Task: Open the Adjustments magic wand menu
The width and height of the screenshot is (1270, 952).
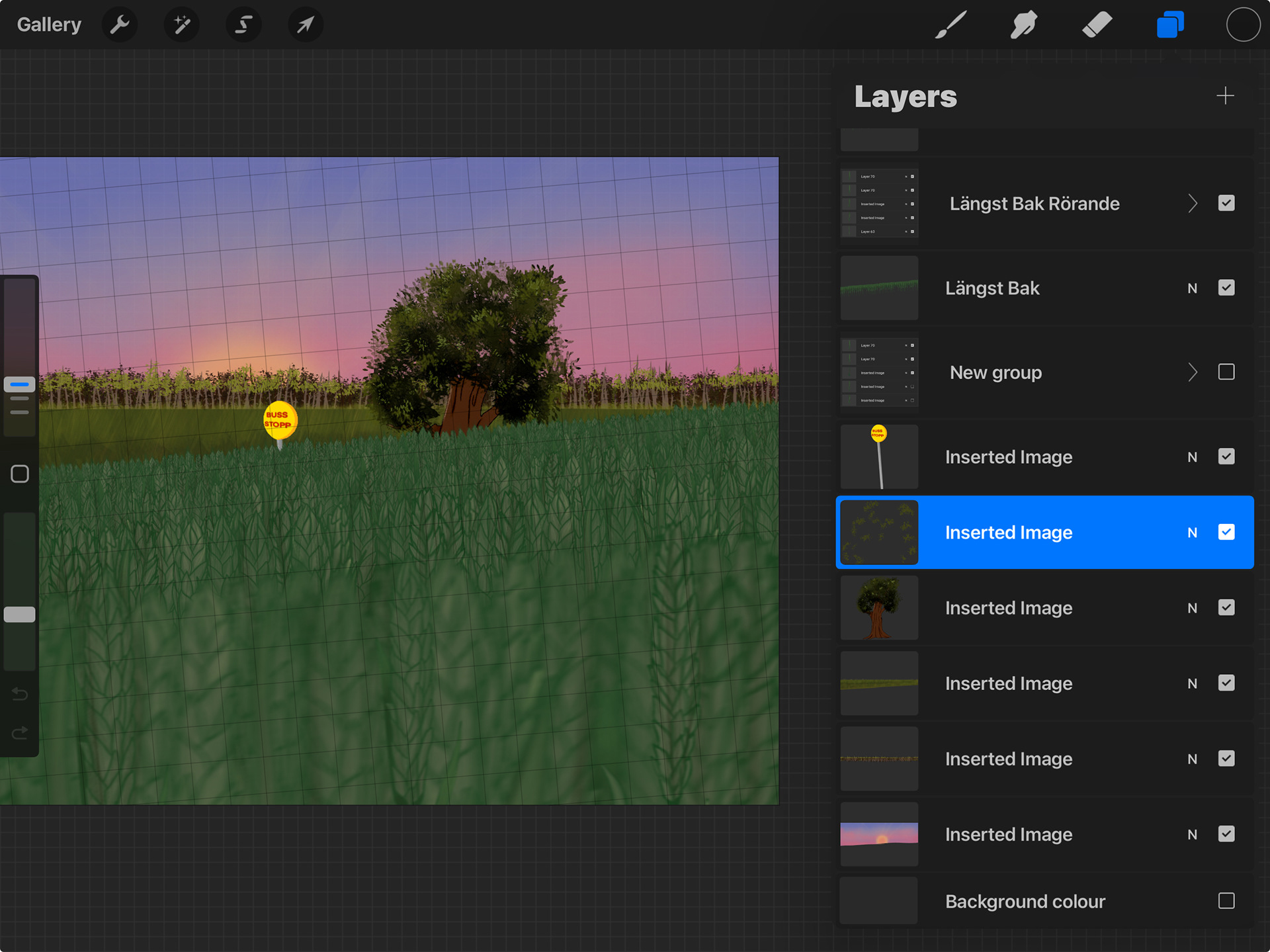Action: point(182,25)
